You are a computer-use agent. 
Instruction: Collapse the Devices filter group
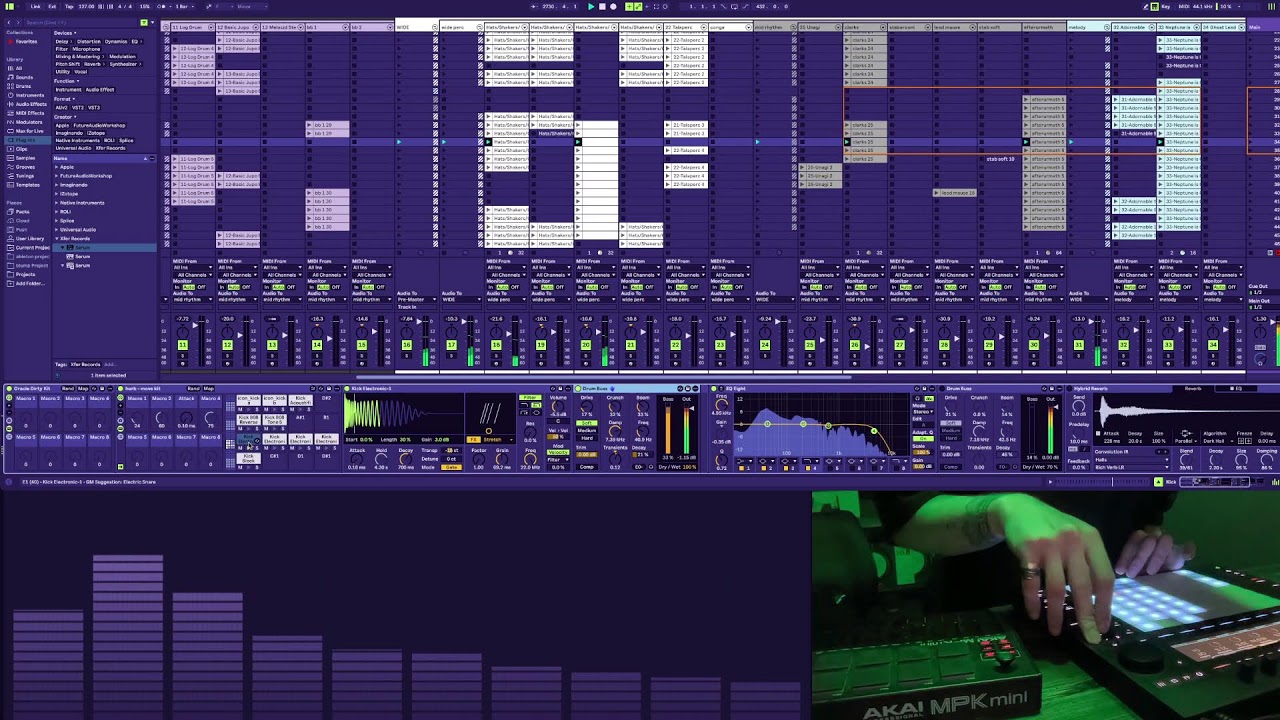coord(64,32)
